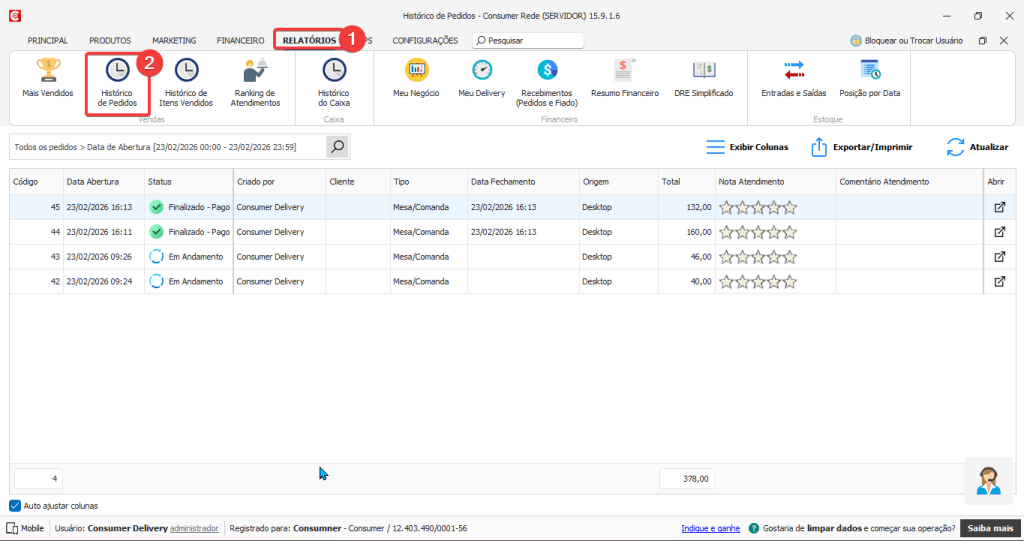Follow the Indique e ganhe link
Image resolution: width=1024 pixels, height=541 pixels.
(711, 528)
